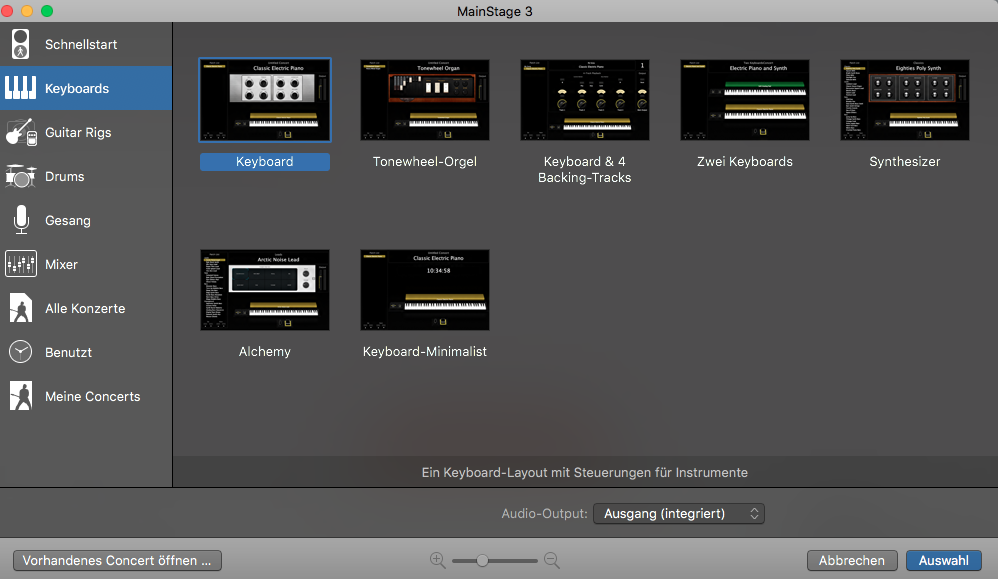This screenshot has height=579, width=998.
Task: Click the Keyboard & 4 Backing-Tracks label
Action: click(x=585, y=169)
